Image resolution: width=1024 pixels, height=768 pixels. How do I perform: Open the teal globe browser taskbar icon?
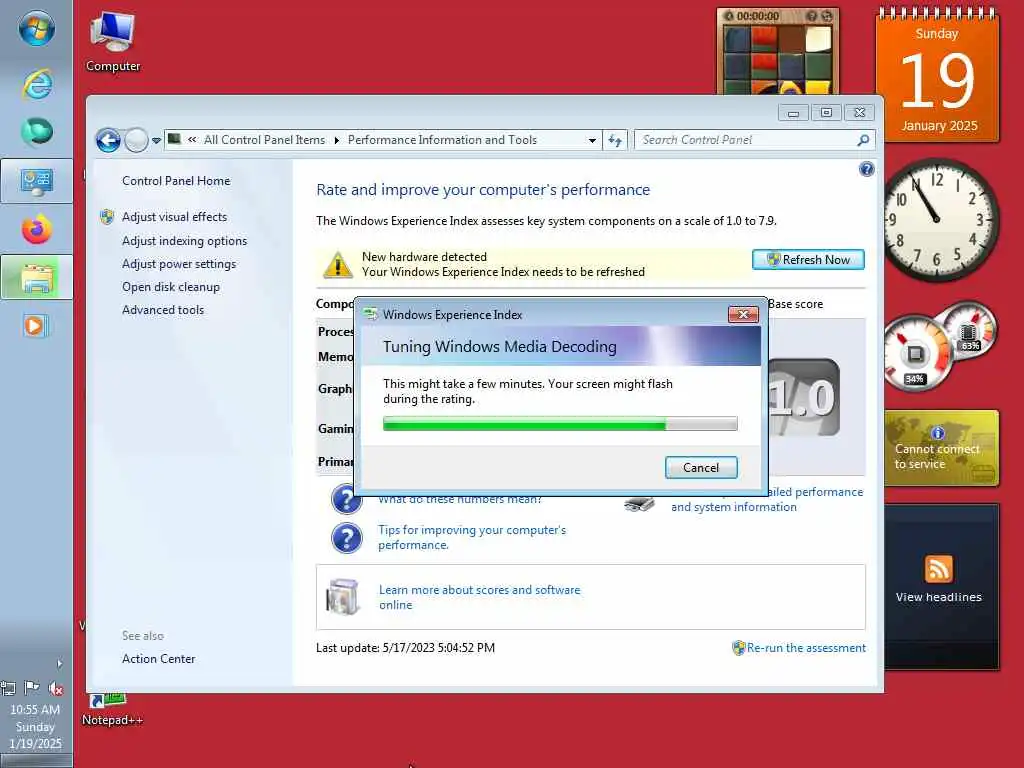tap(37, 132)
